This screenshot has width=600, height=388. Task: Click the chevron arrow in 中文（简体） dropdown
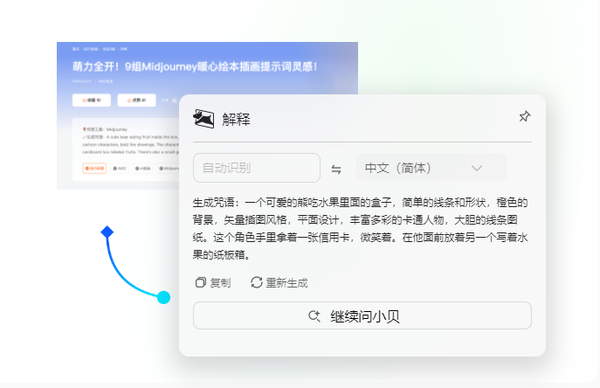(x=477, y=168)
